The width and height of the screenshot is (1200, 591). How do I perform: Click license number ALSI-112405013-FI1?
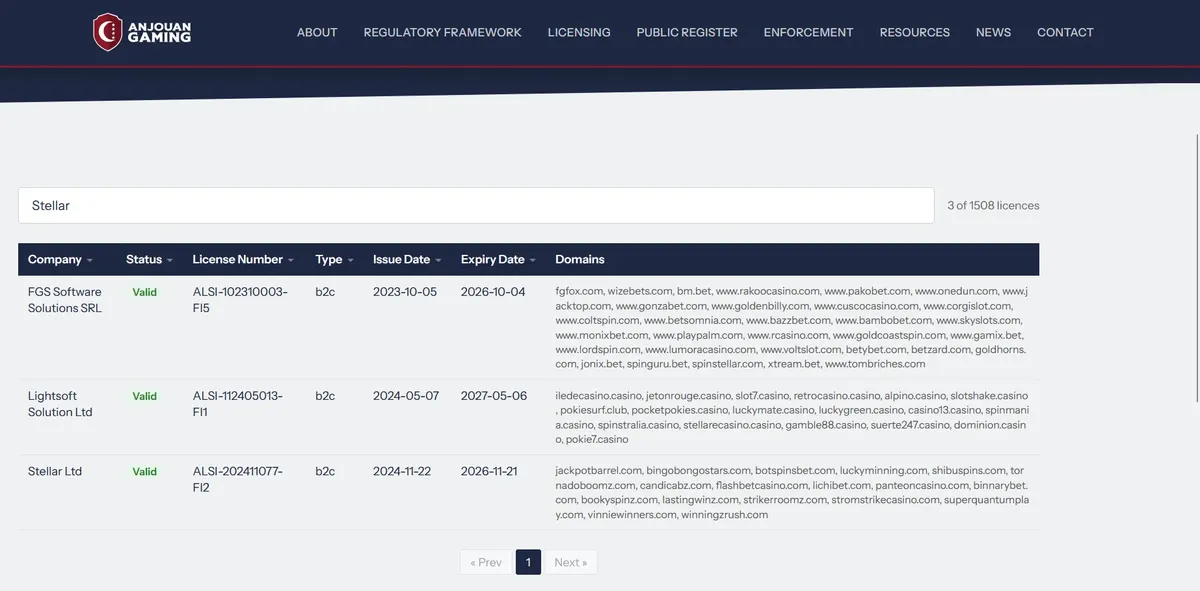pyautogui.click(x=238, y=404)
